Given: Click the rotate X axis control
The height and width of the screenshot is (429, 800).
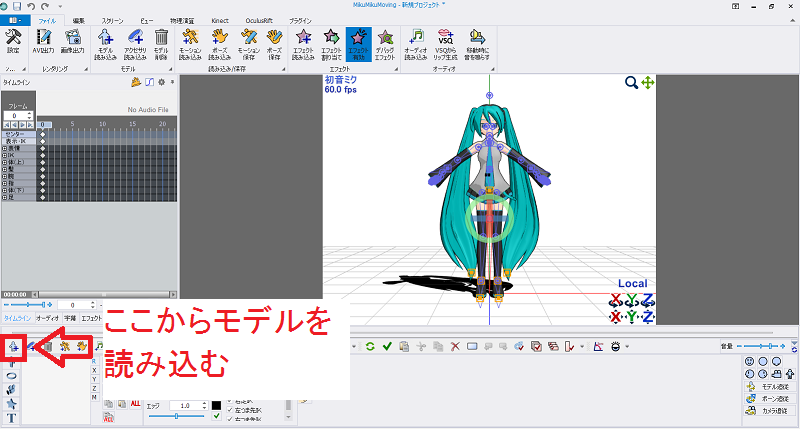Looking at the screenshot, I should (616, 300).
